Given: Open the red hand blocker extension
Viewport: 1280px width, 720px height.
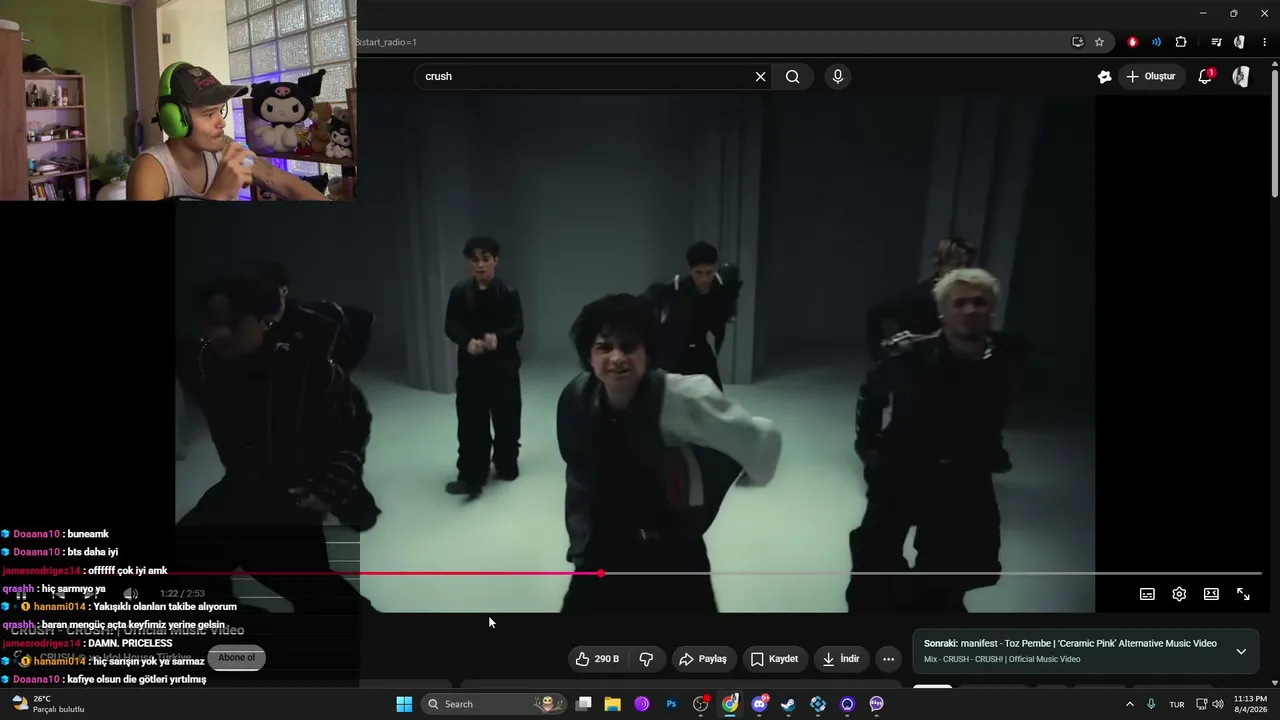Looking at the screenshot, I should [1132, 42].
